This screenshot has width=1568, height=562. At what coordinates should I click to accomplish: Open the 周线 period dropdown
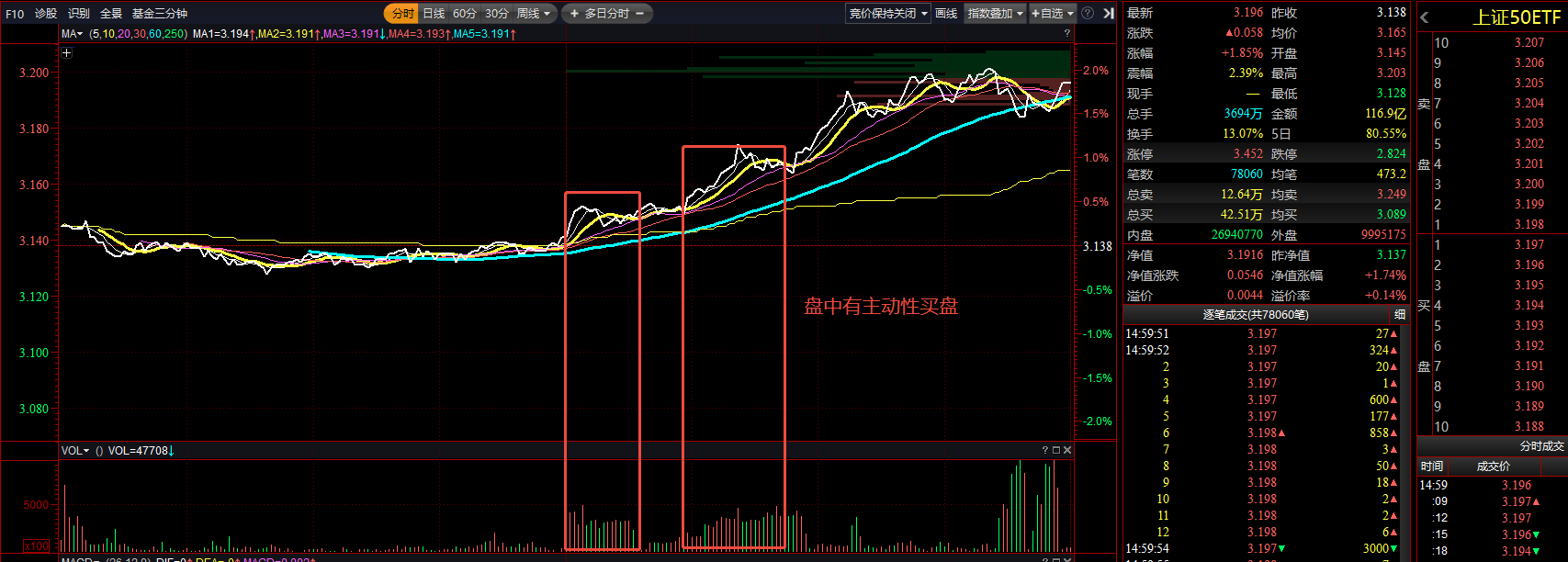tap(534, 14)
